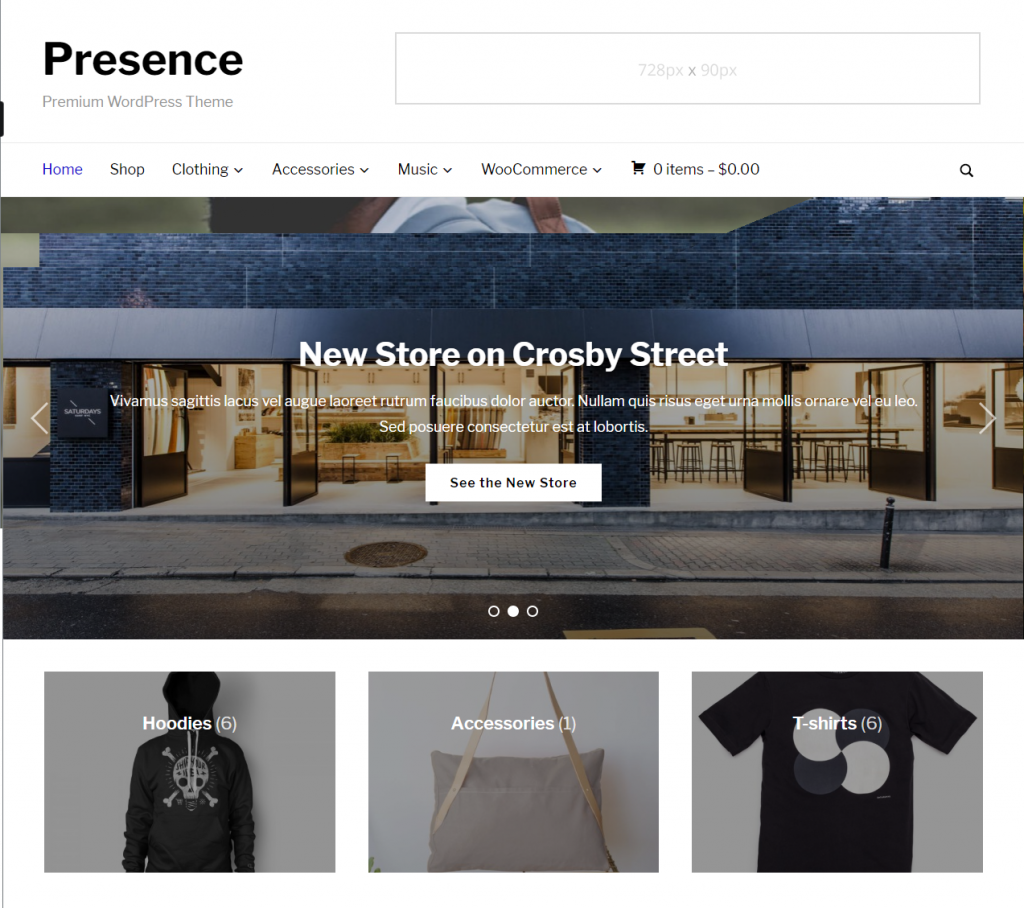The width and height of the screenshot is (1024, 908).
Task: Select the second slide dot
Action: (x=513, y=611)
